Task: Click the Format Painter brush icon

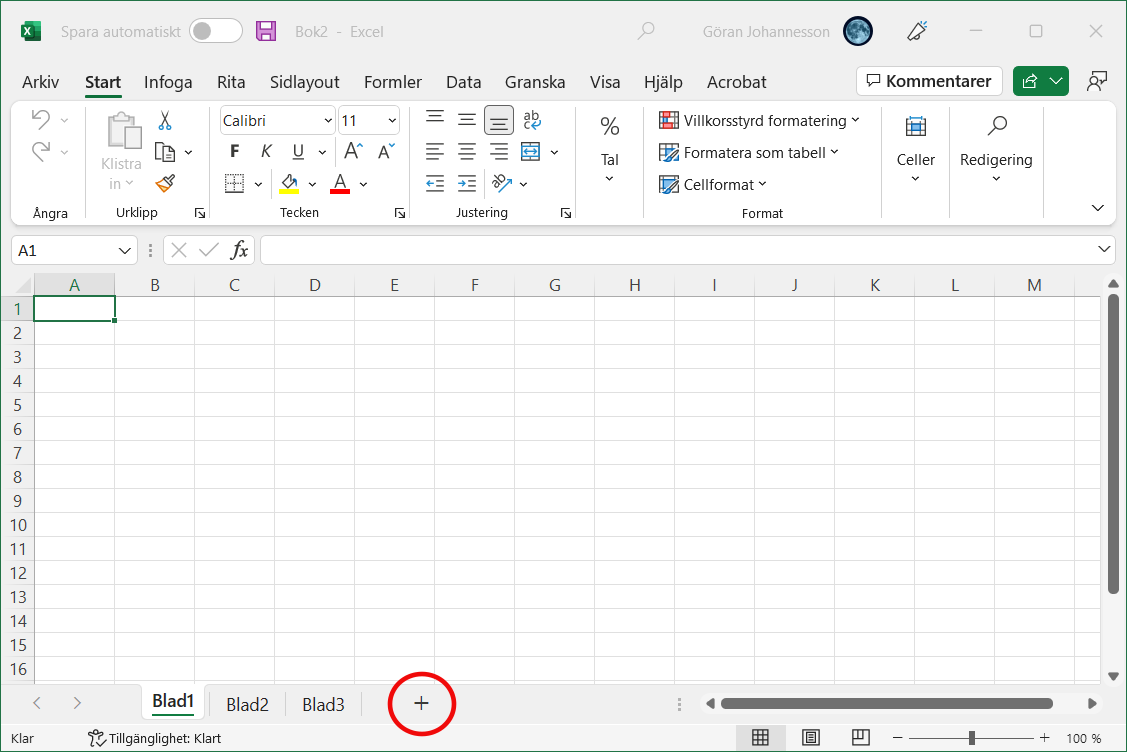Action: point(165,184)
